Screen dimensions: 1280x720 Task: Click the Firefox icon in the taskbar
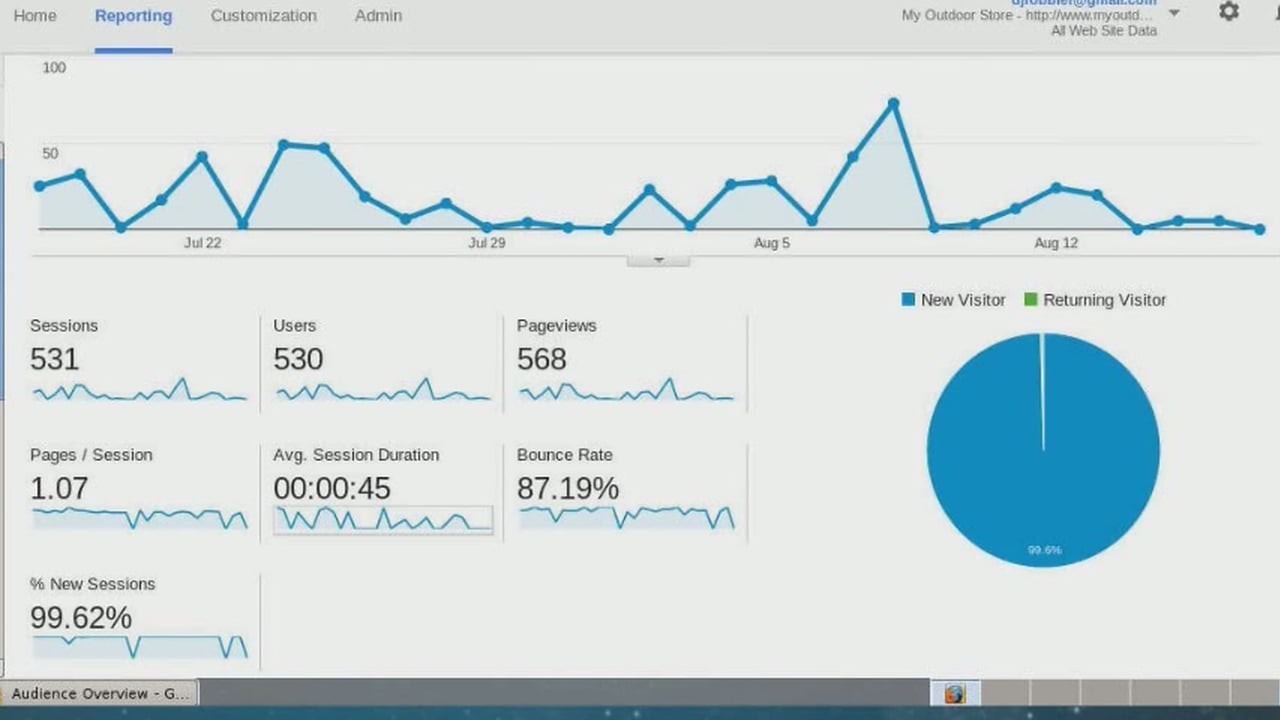click(x=954, y=693)
